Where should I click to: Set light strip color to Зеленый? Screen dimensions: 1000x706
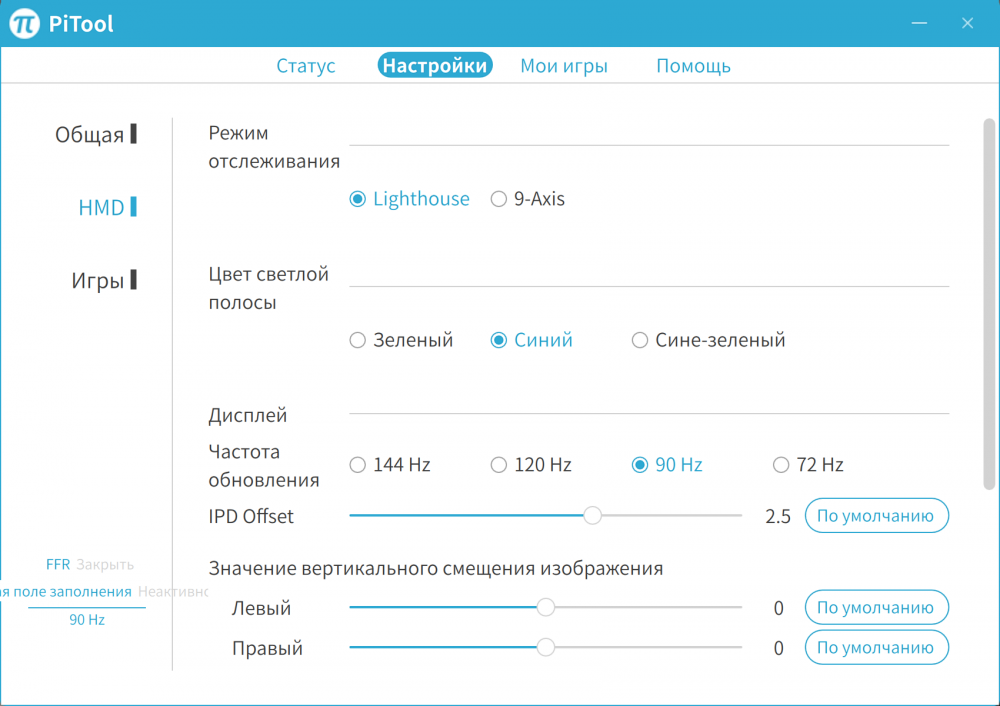357,340
